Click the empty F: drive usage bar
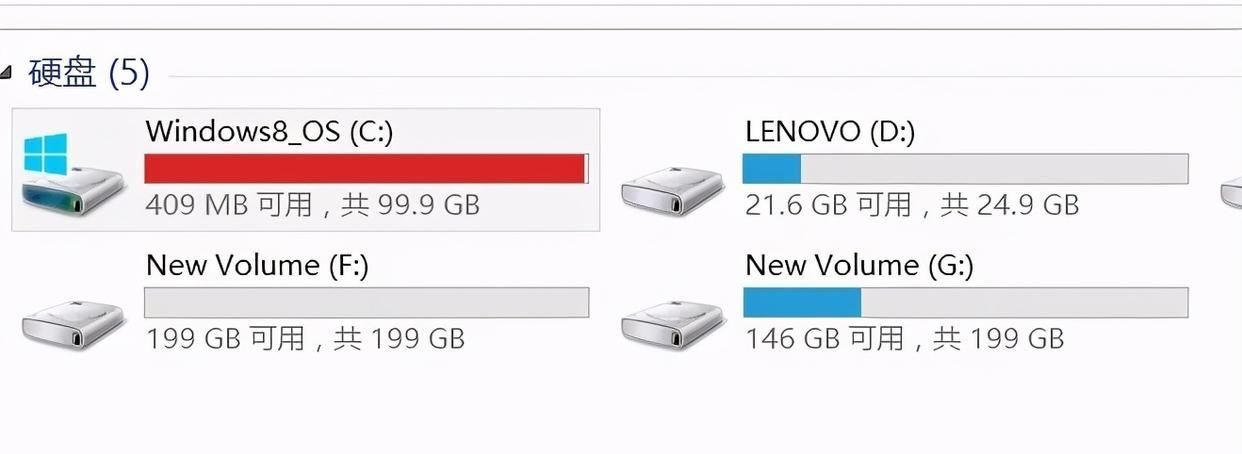 click(367, 302)
